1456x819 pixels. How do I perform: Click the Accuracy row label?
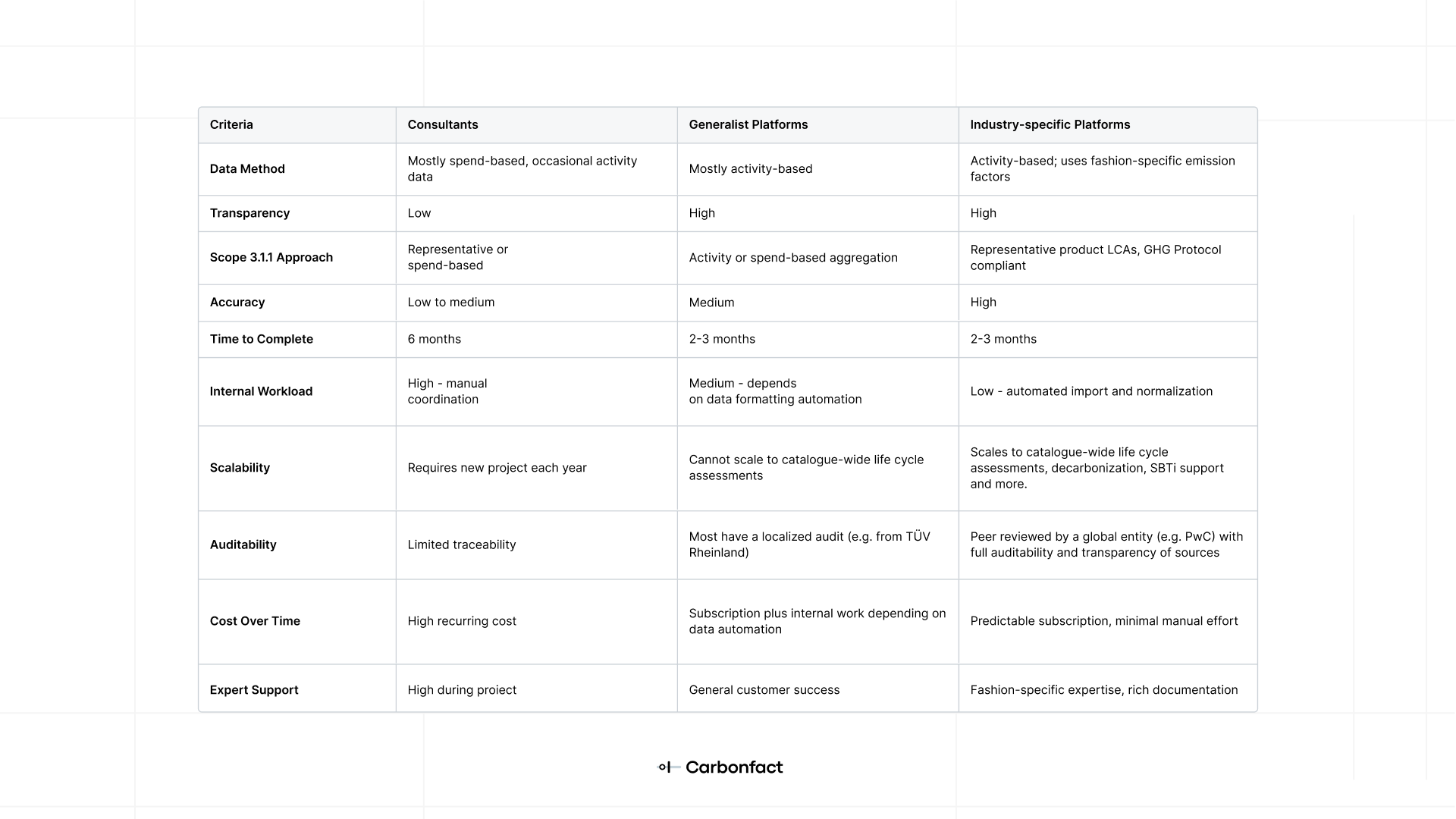pyautogui.click(x=237, y=303)
